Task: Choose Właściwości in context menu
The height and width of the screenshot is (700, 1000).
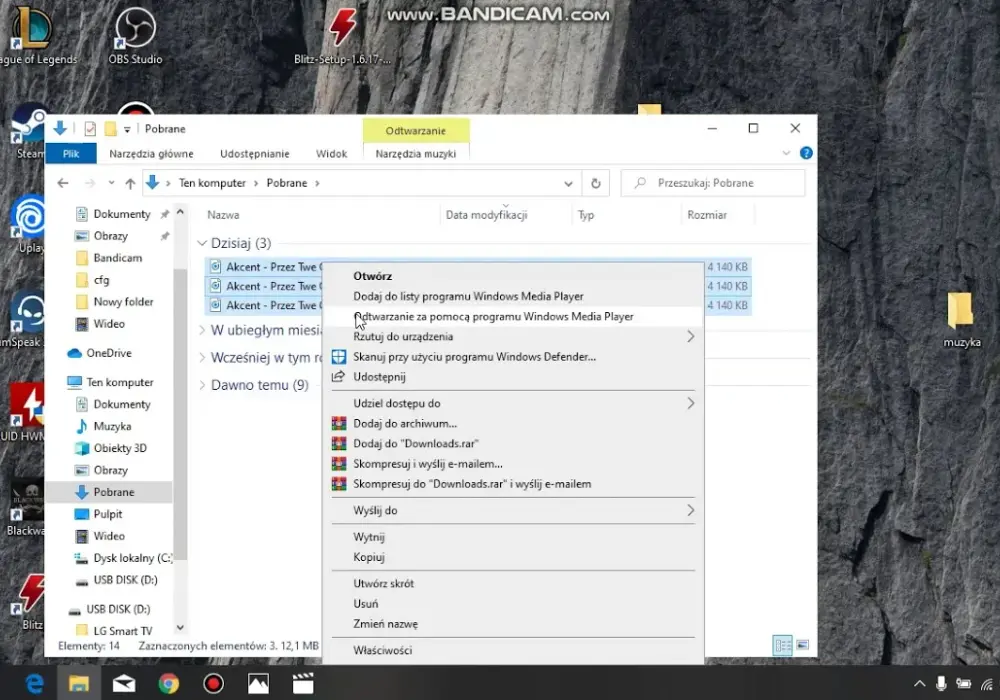Action: pos(513,650)
